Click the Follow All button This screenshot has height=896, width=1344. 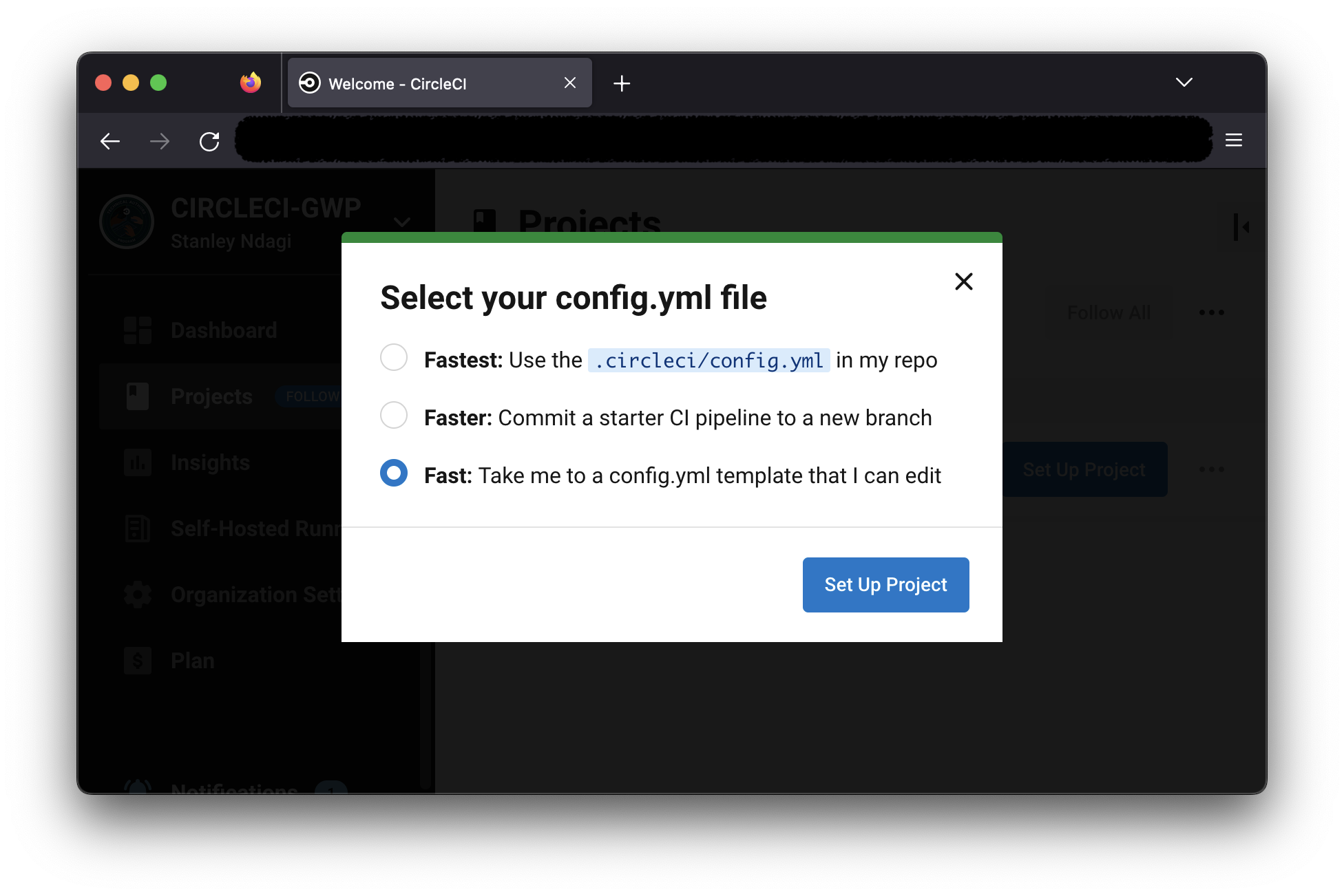1109,312
